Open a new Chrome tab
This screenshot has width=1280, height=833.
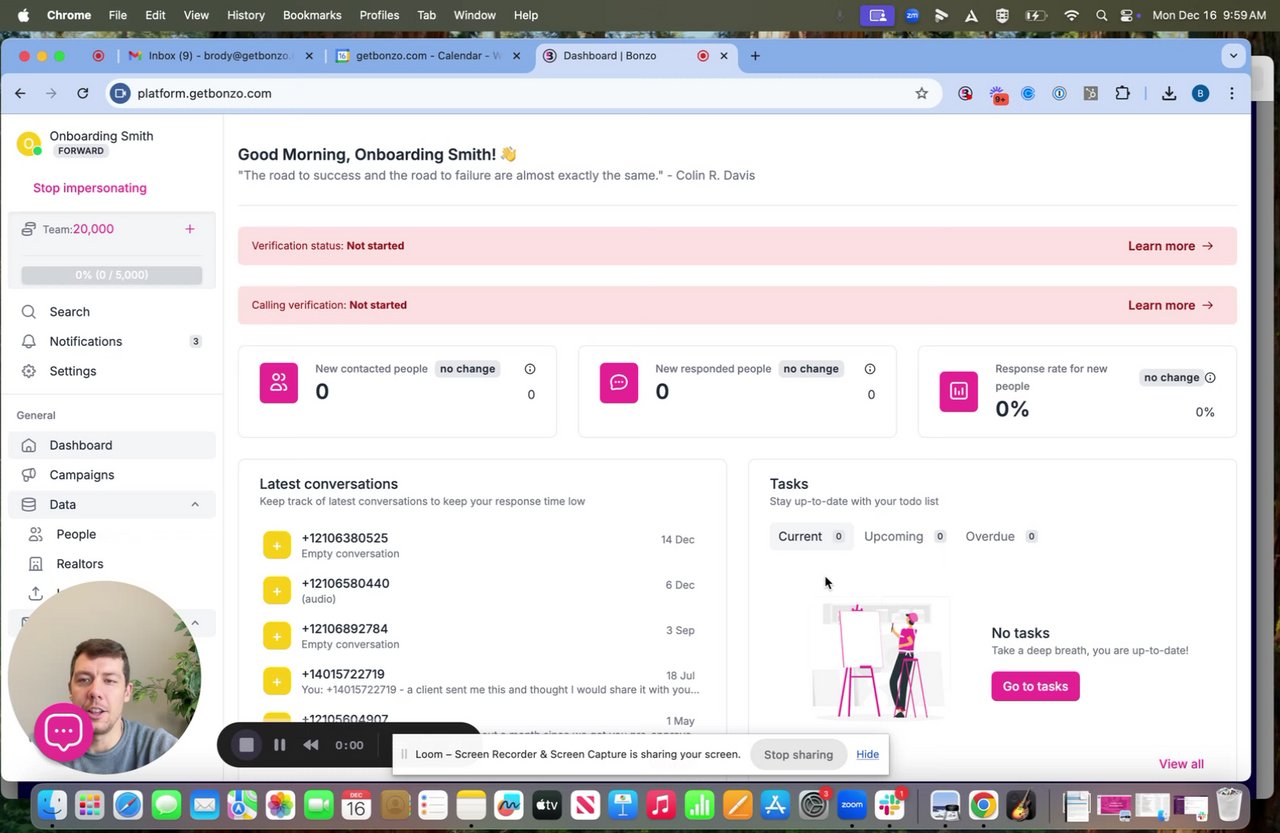pyautogui.click(x=755, y=56)
